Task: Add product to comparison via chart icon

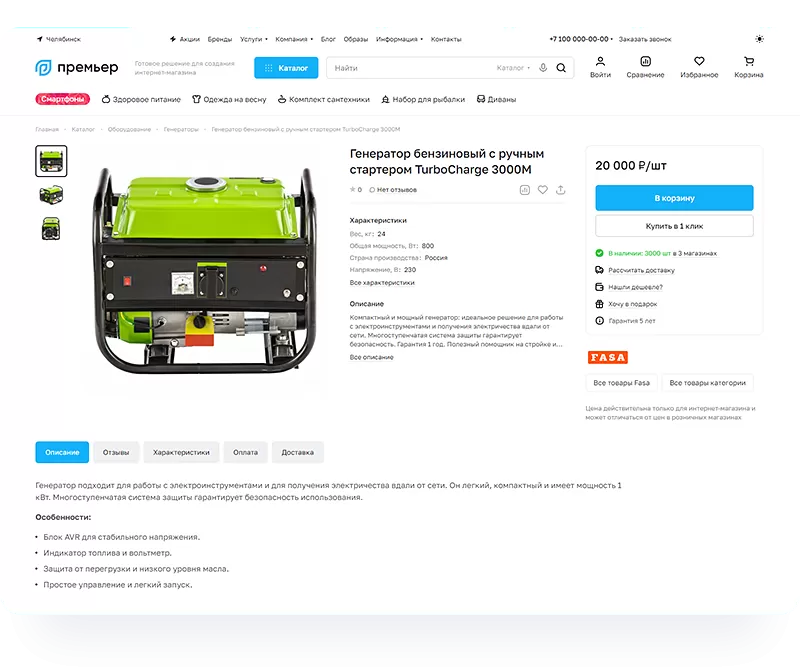Action: coord(525,189)
